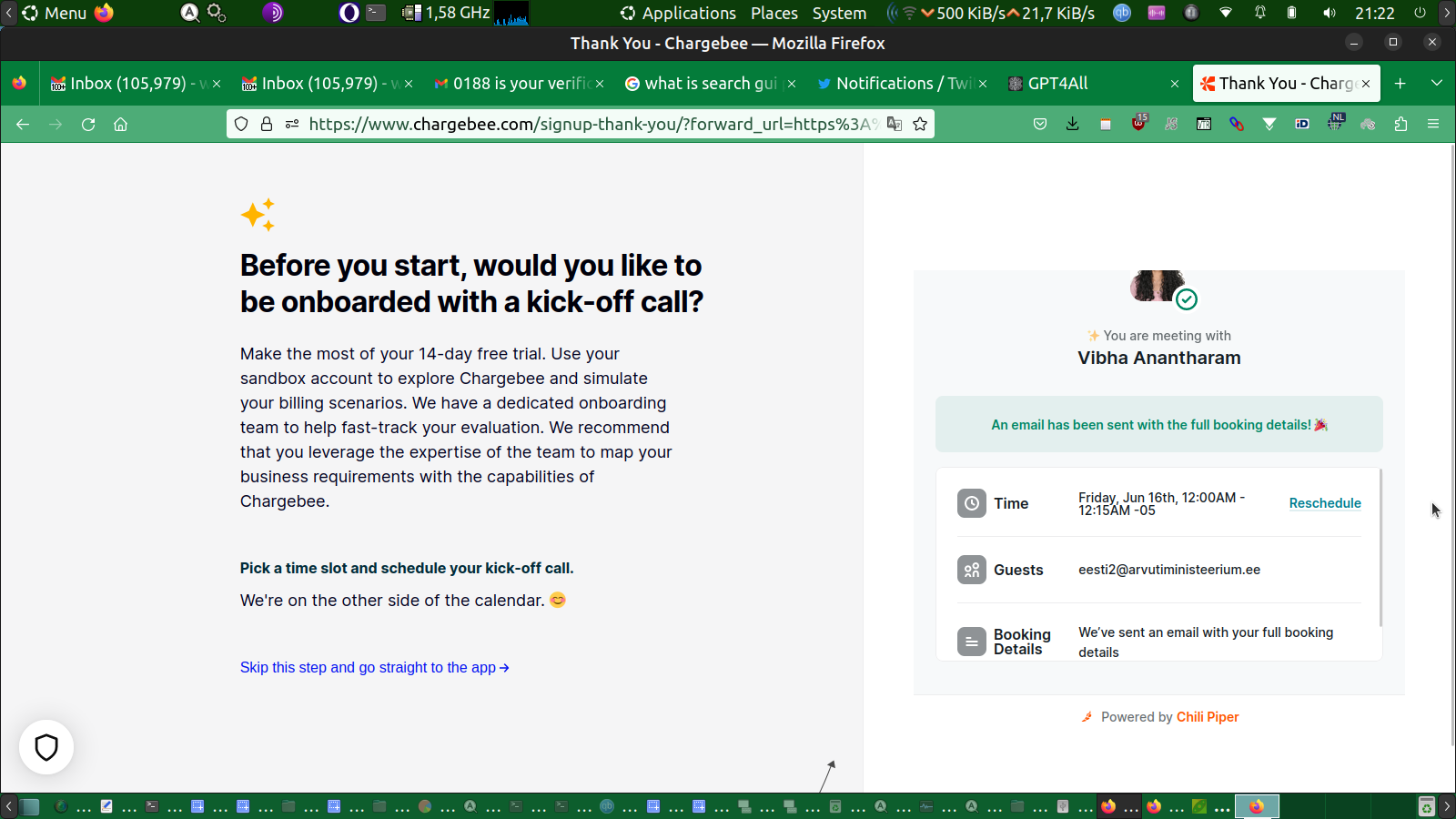Click the meeting host name Vibha Anantharam
Screen dimensions: 1456x819
(x=1159, y=358)
